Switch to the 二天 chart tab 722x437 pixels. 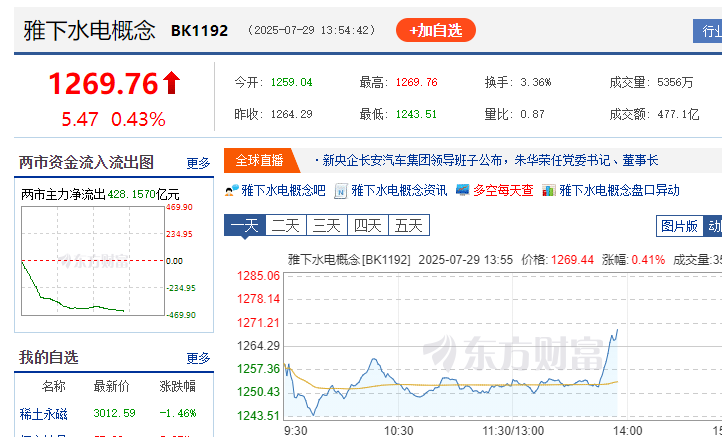tap(286, 226)
